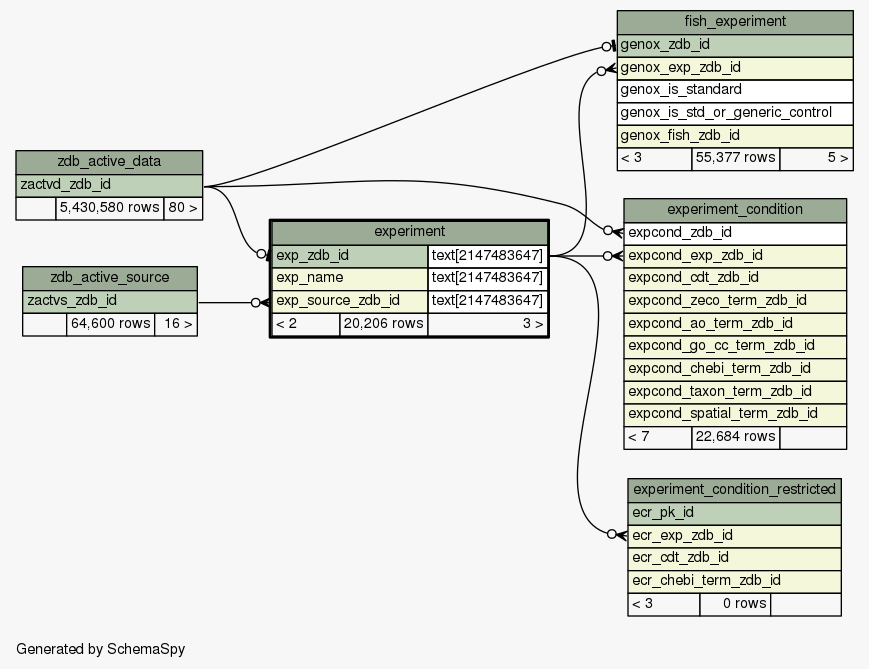Screen dimensions: 869x669
Task: Click the expcond_exp_zdb_id column row
Action: [734, 255]
